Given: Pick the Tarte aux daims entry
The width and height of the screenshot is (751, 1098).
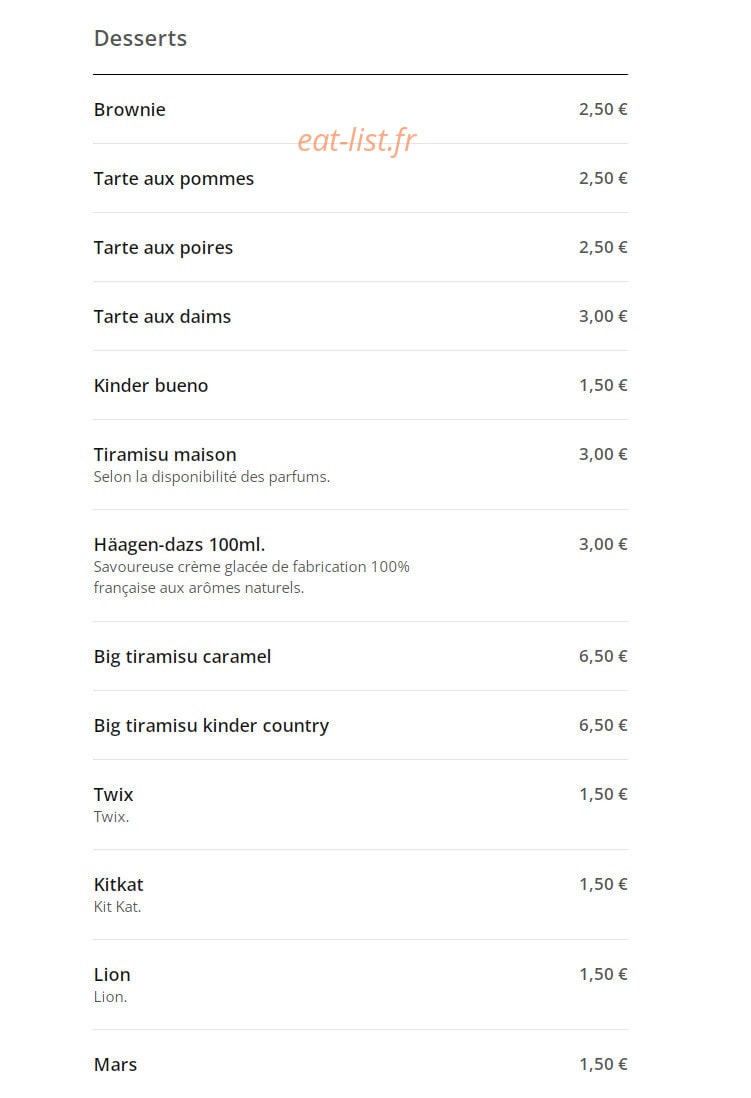Looking at the screenshot, I should click(x=360, y=317).
